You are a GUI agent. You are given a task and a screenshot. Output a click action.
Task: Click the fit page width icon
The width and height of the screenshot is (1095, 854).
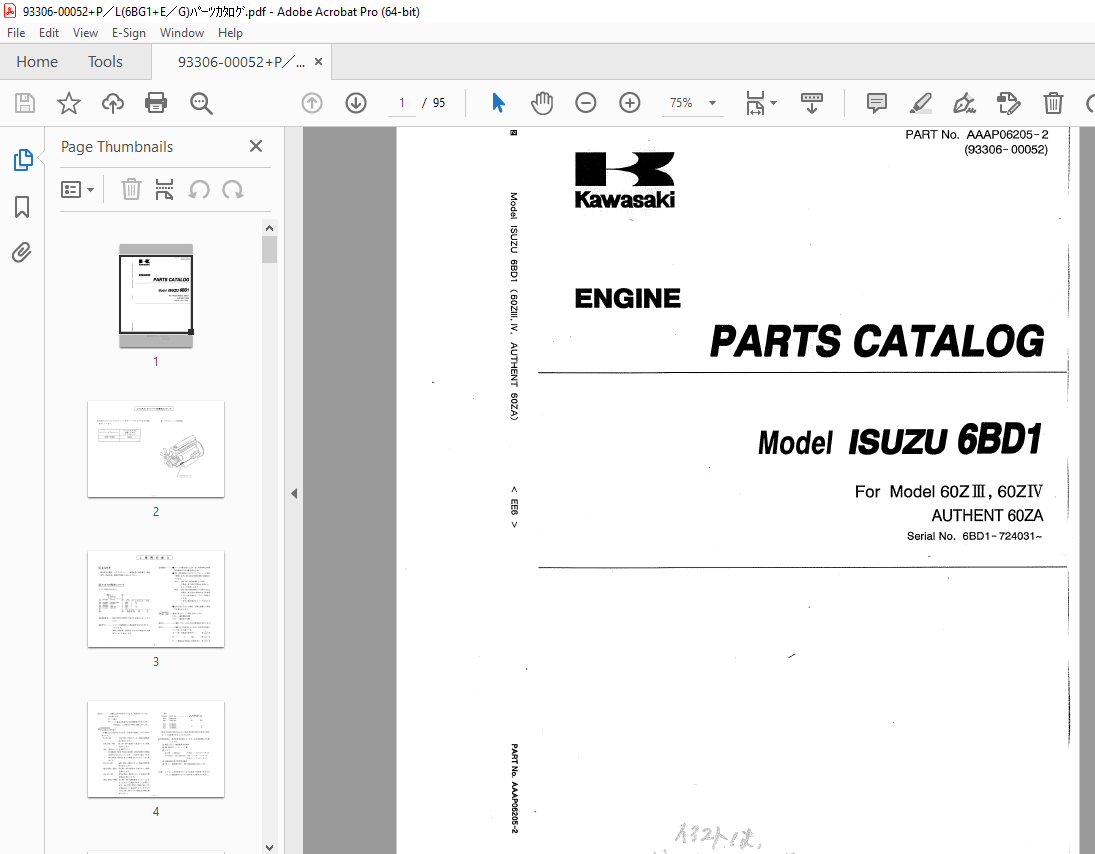(756, 103)
